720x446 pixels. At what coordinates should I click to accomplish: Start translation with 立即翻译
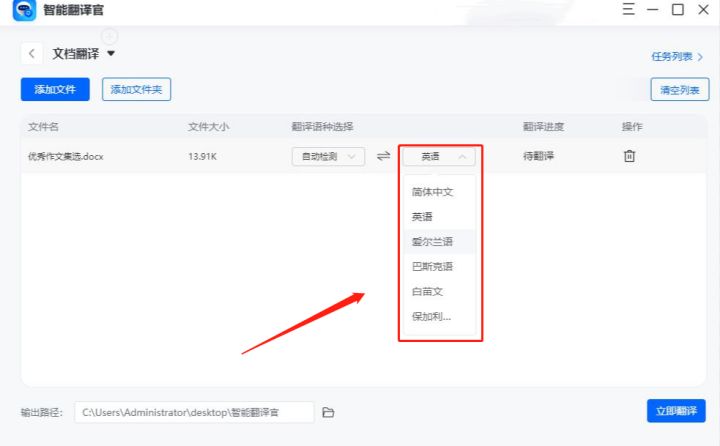tap(676, 411)
